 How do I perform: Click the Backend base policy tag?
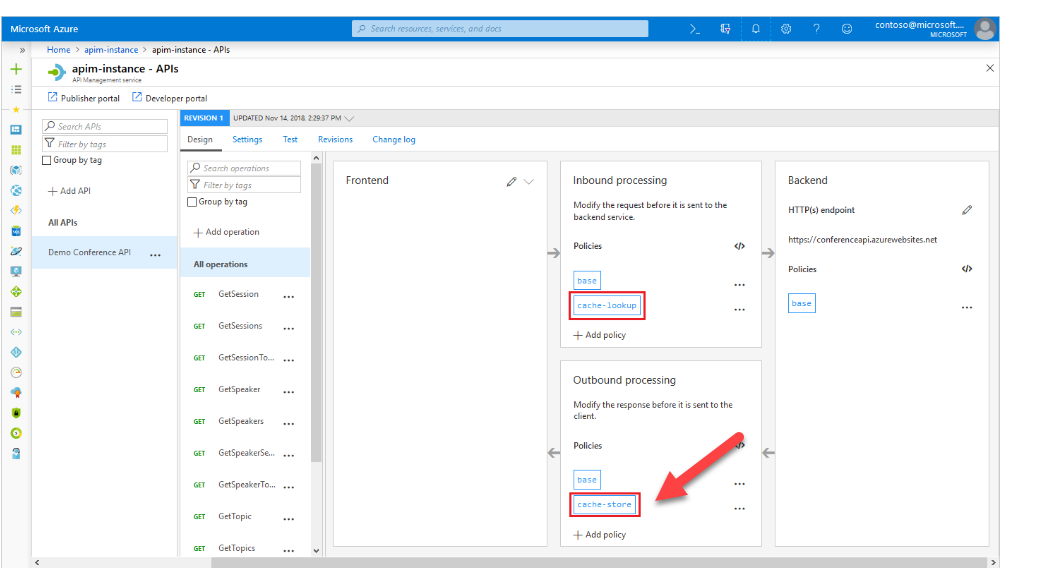point(802,304)
